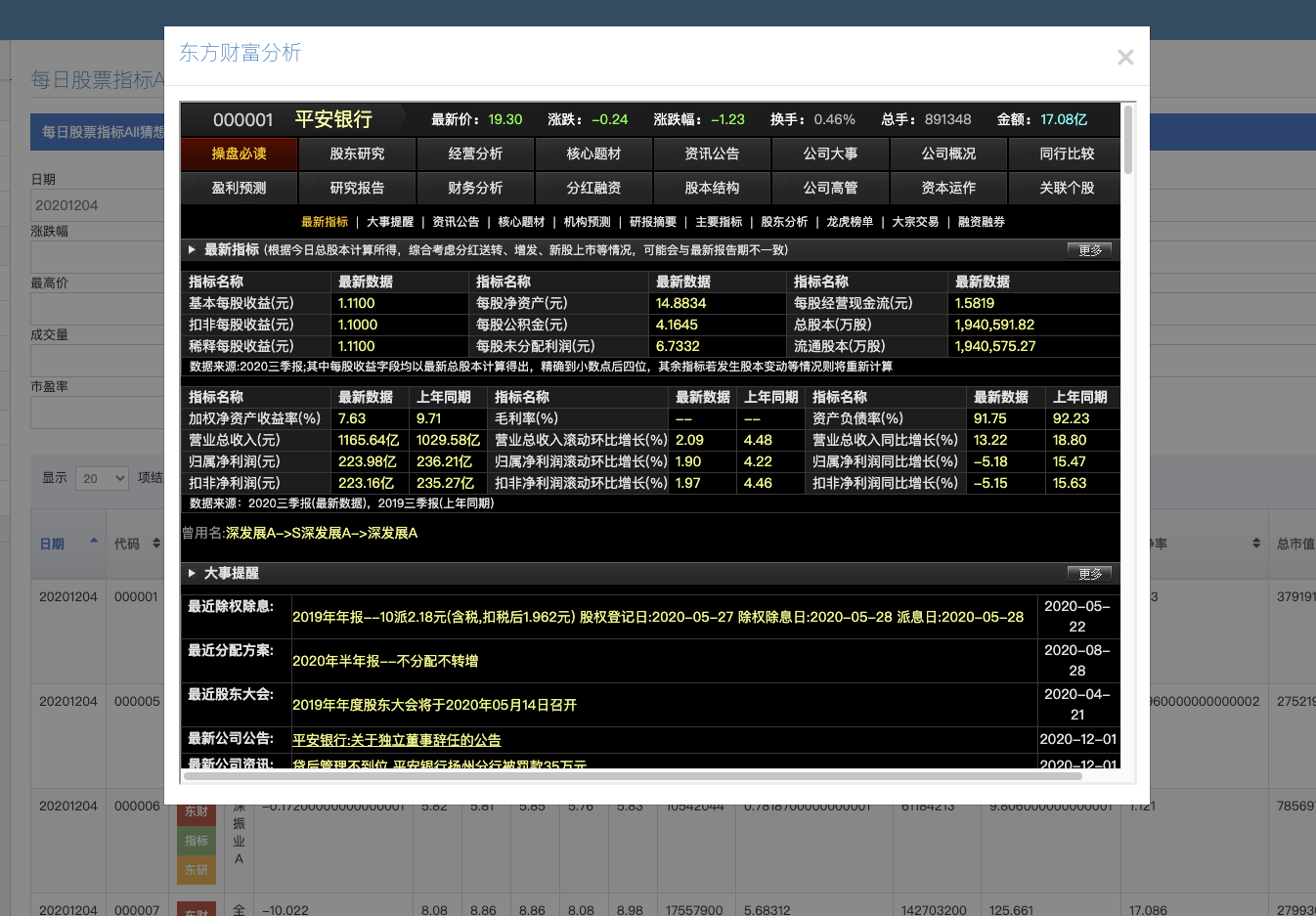The width and height of the screenshot is (1316, 916).
Task: Click 更多 button in 最新指标 section
Action: click(1089, 250)
